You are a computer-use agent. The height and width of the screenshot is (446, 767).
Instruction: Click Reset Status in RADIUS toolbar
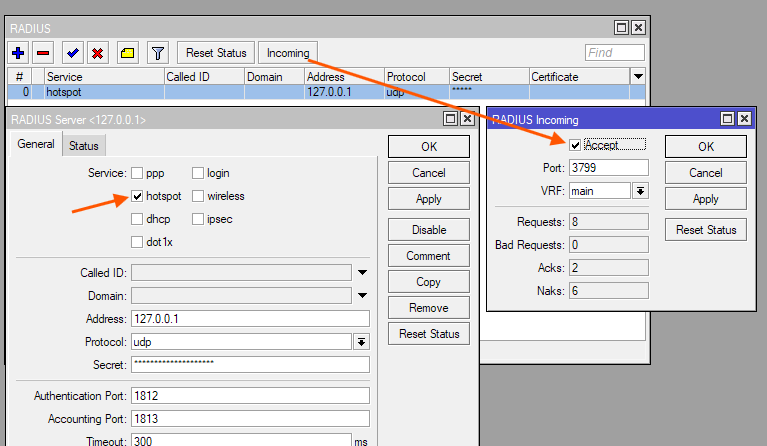(x=216, y=53)
